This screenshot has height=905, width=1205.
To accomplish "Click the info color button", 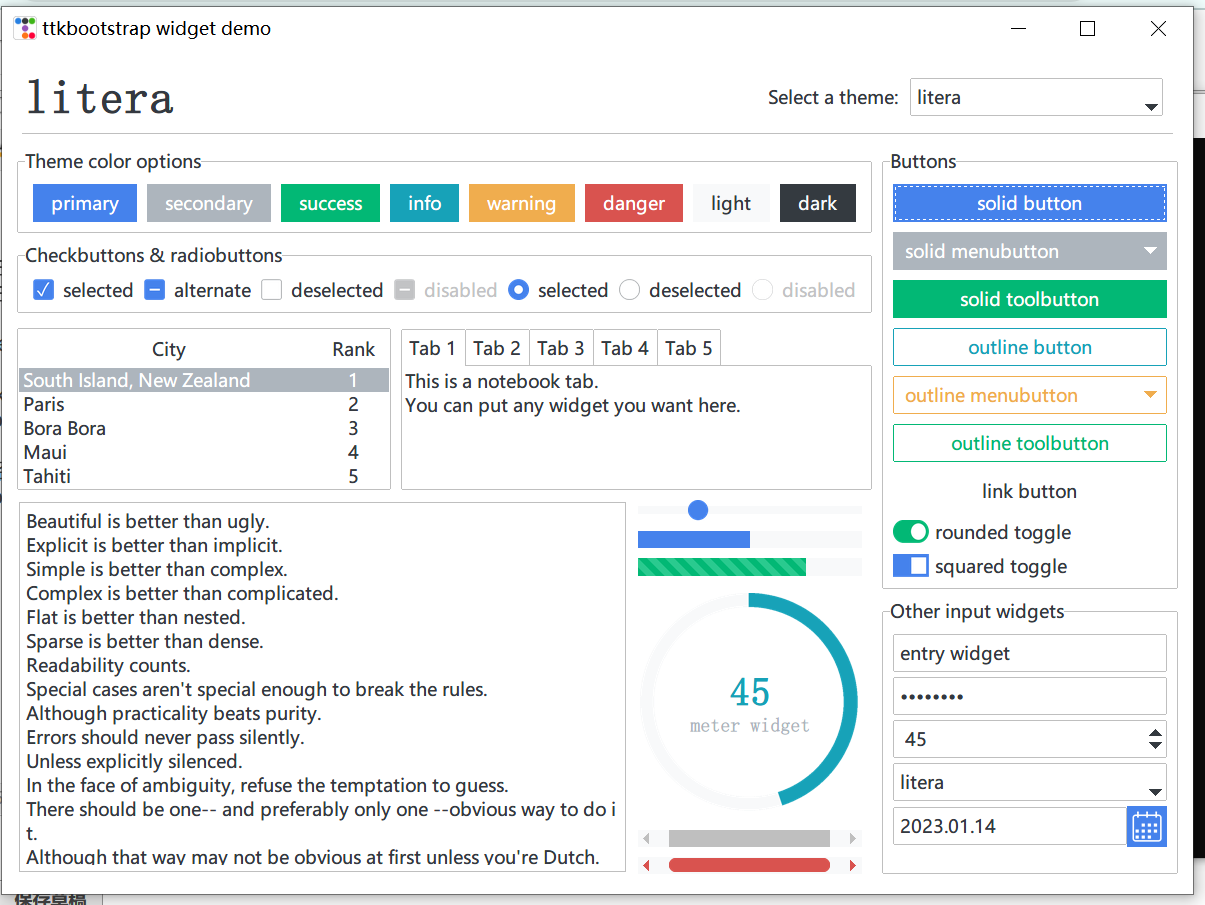I will (425, 203).
